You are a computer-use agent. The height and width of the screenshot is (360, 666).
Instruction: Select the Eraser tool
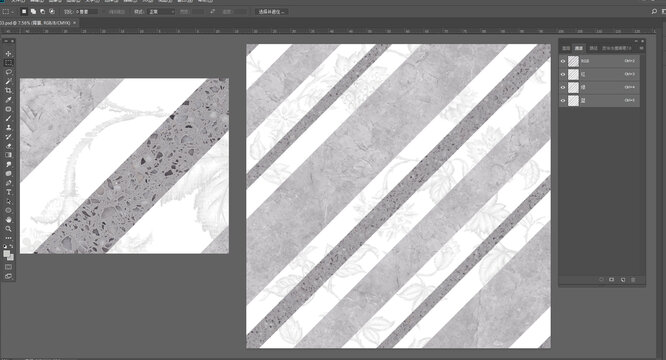coord(8,146)
